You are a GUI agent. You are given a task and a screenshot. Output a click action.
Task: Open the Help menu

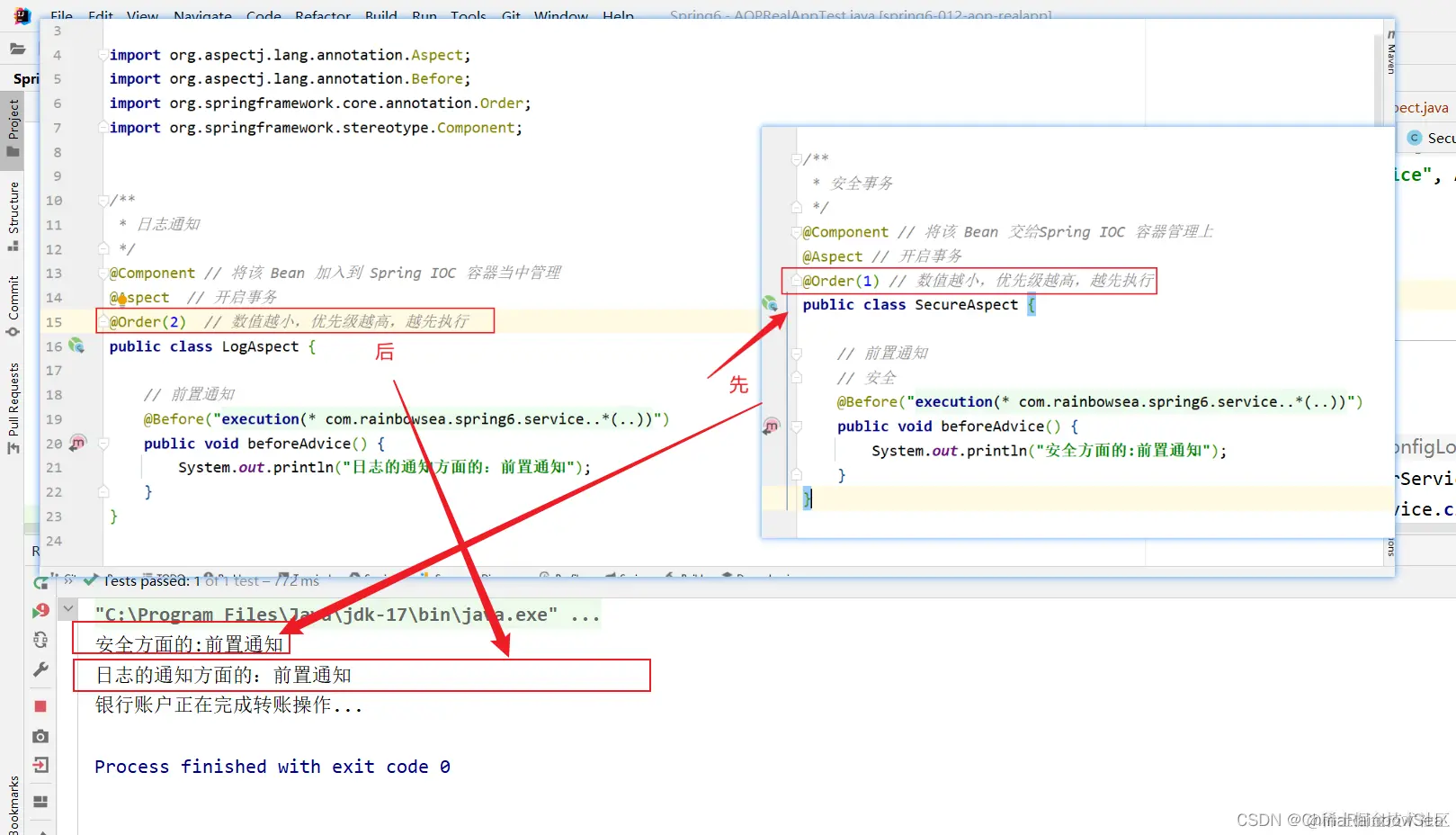pyautogui.click(x=618, y=16)
